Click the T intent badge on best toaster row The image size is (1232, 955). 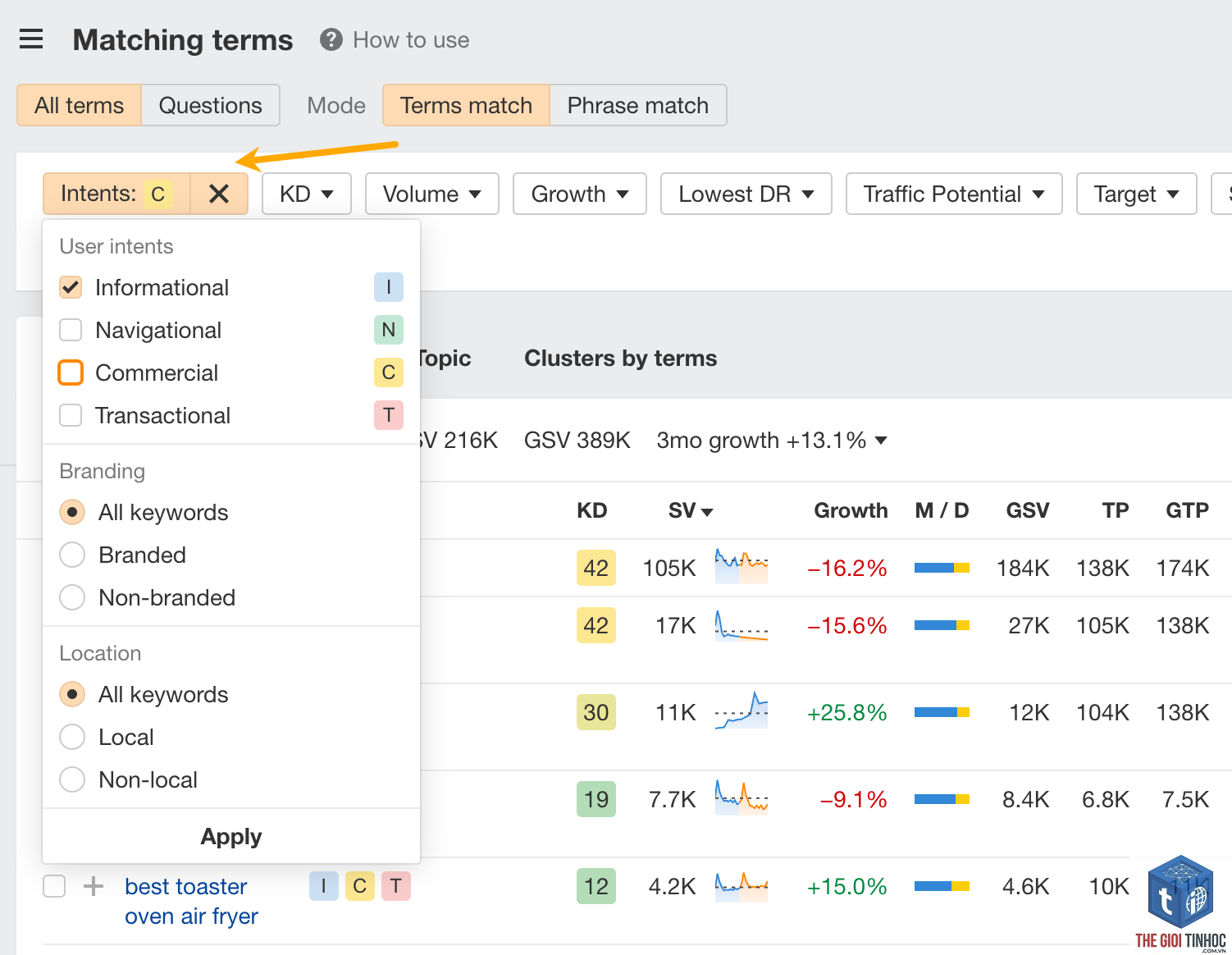click(396, 886)
